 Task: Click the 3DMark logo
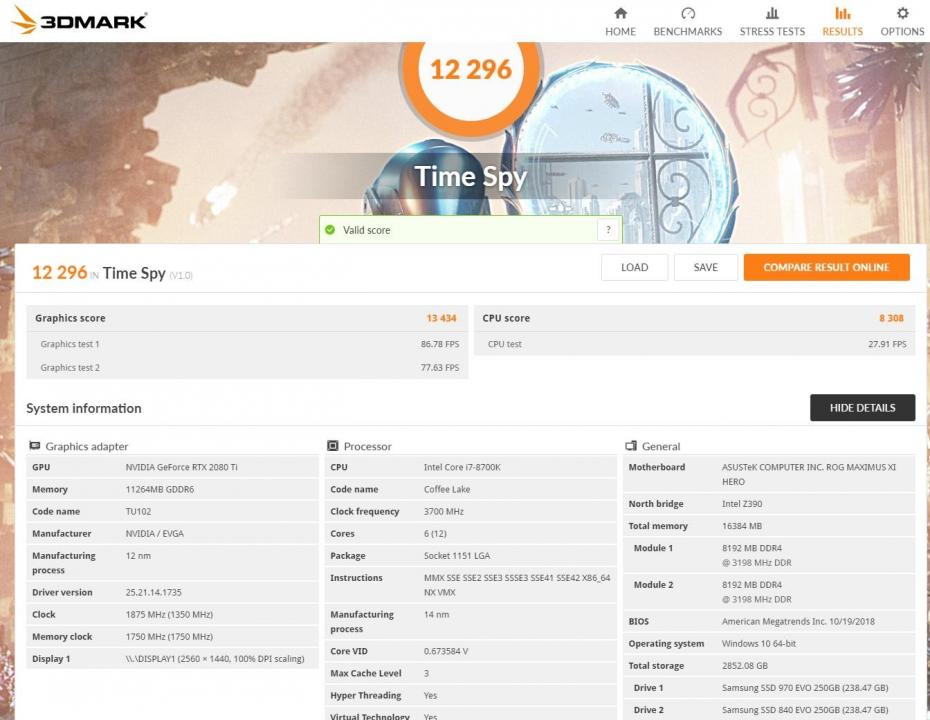pos(79,21)
